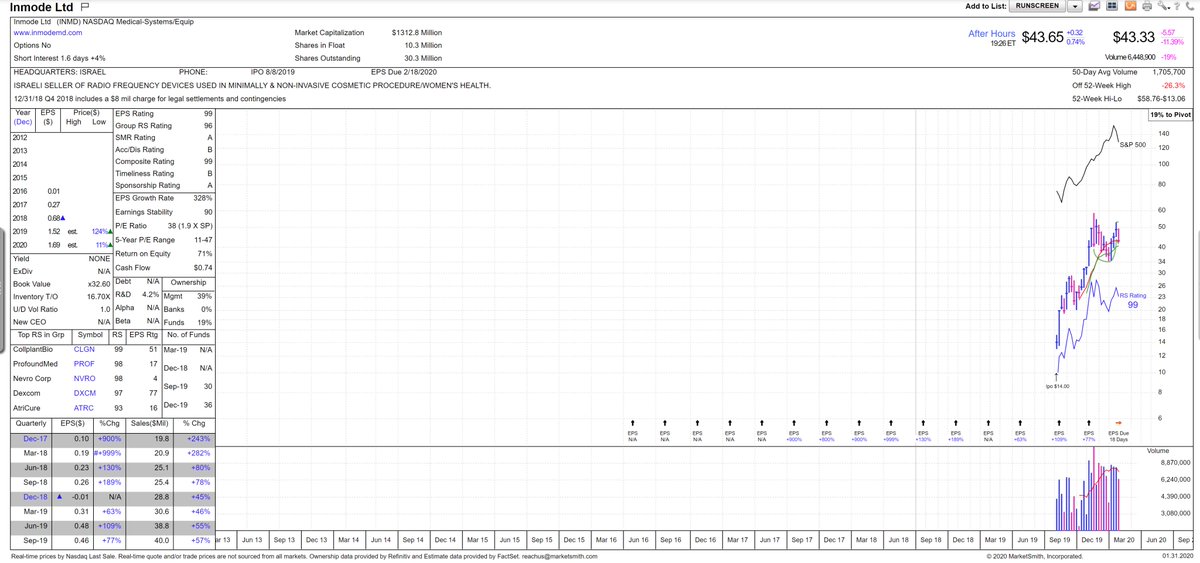Click the After Hours price $43.65
Screen dimensions: 1200x563
[x=1041, y=37]
